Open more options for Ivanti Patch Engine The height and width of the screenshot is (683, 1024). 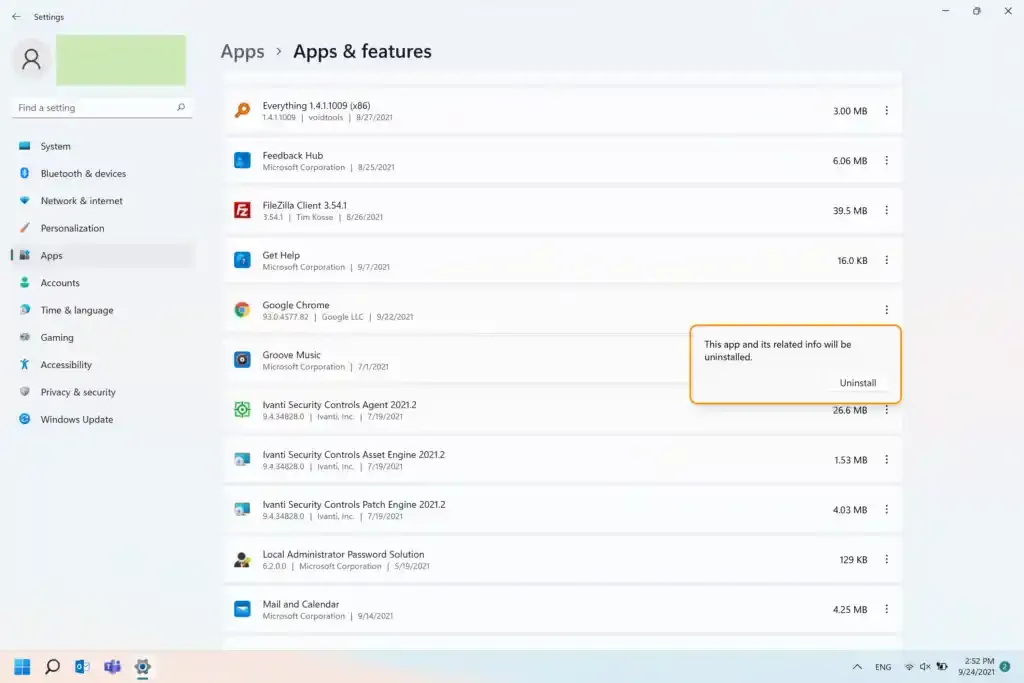(886, 509)
